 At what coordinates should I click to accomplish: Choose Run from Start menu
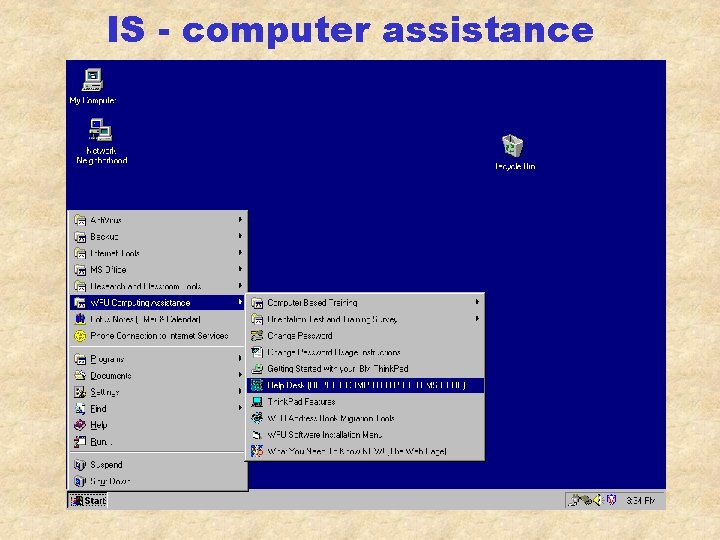158,442
